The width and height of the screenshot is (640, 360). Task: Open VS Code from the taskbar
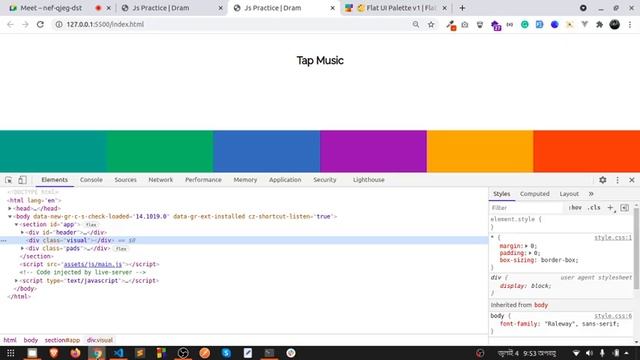tap(118, 353)
